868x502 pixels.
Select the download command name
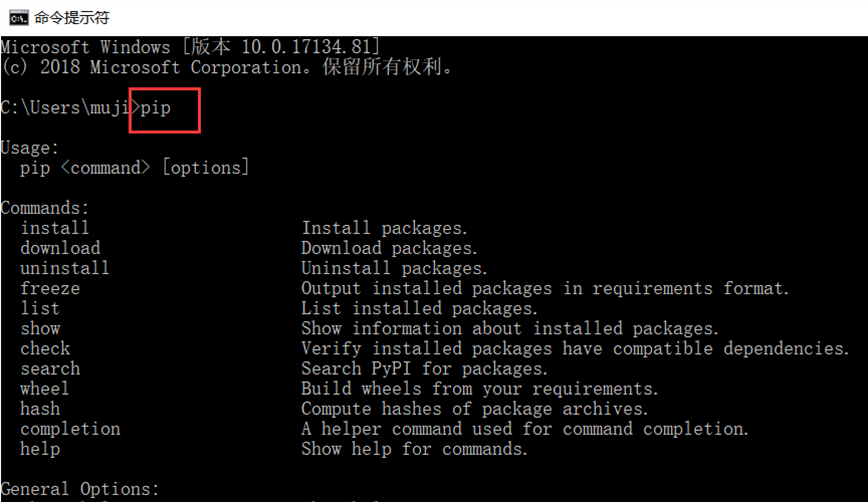point(60,248)
